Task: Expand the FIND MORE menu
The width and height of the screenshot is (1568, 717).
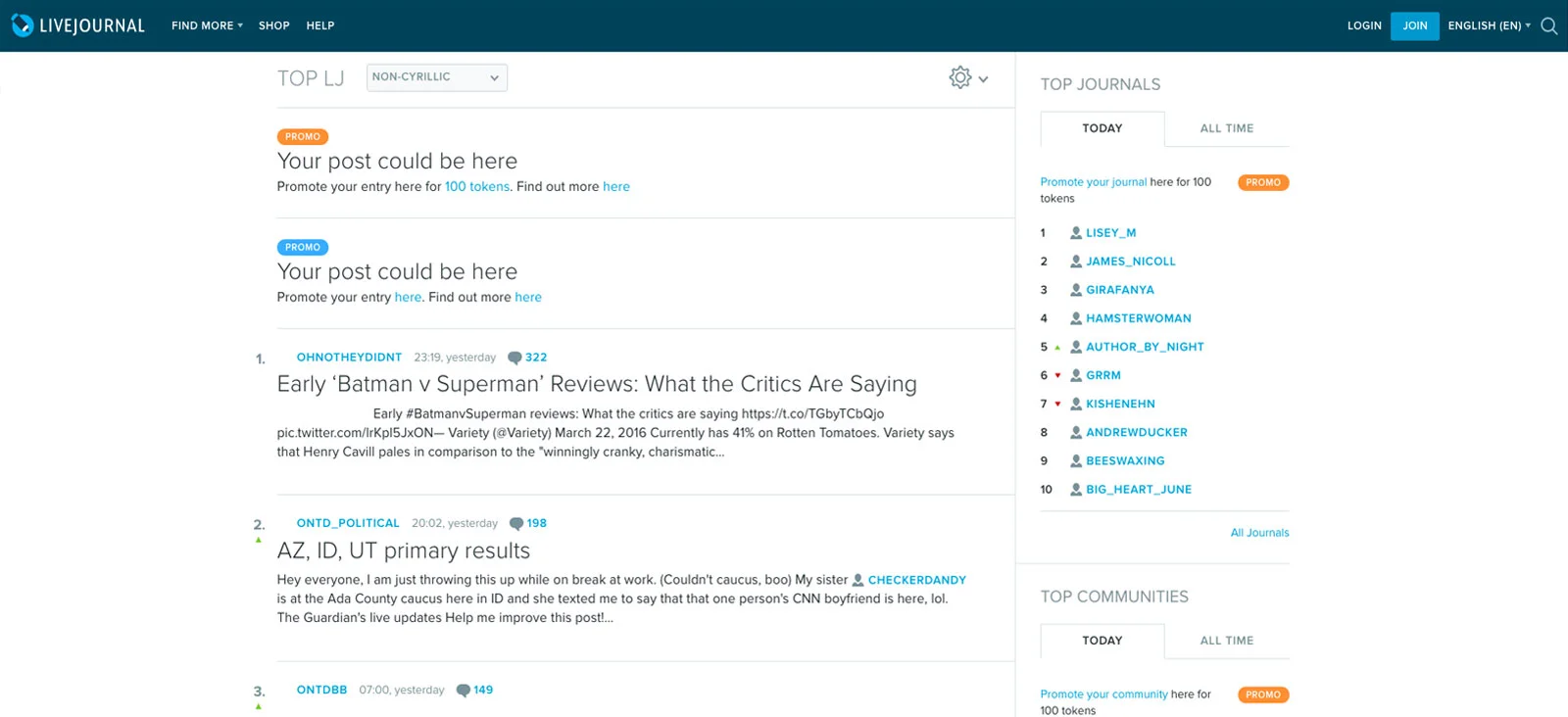Action: [x=207, y=25]
